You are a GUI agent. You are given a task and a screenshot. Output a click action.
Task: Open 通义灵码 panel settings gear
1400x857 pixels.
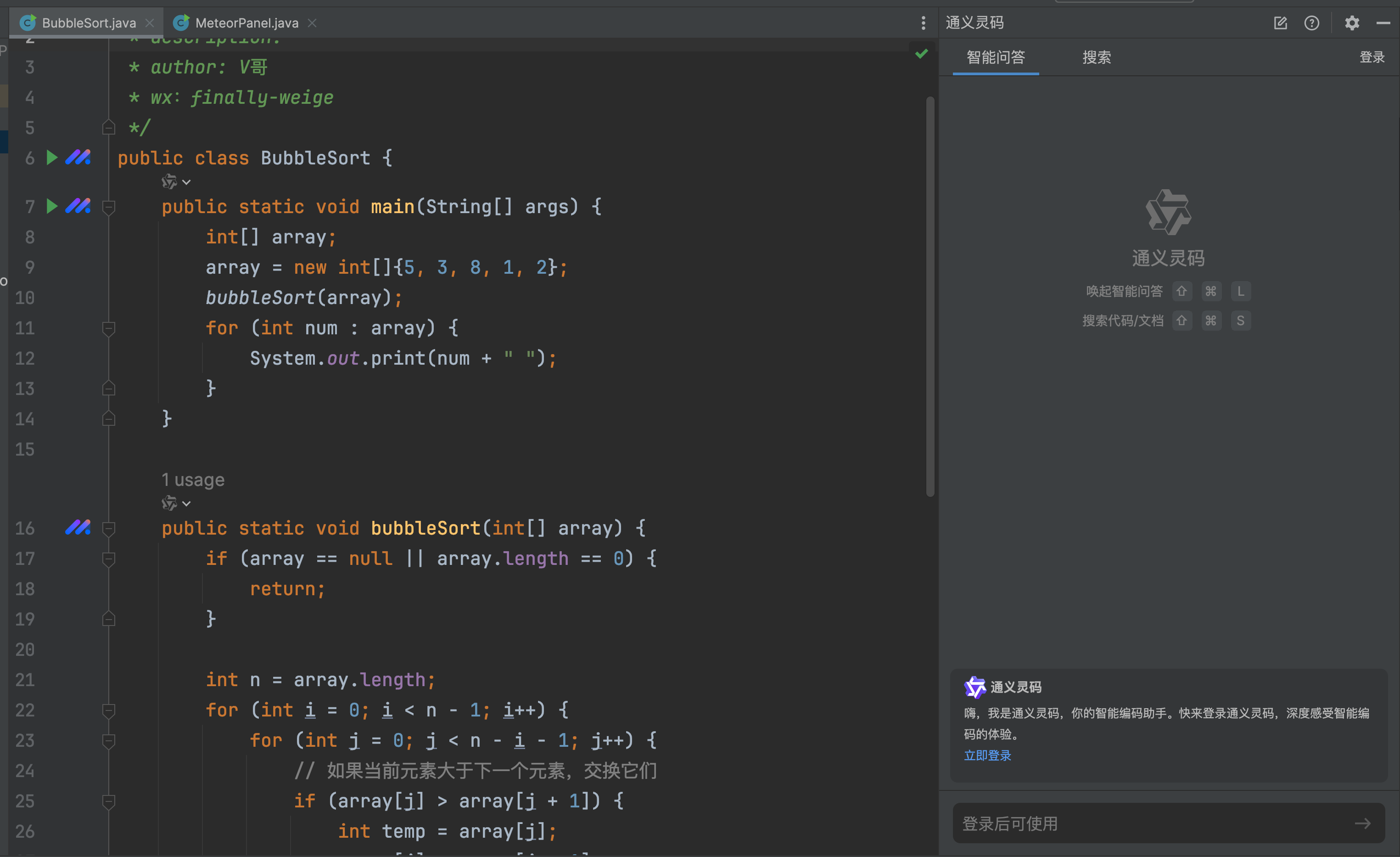[x=1352, y=23]
